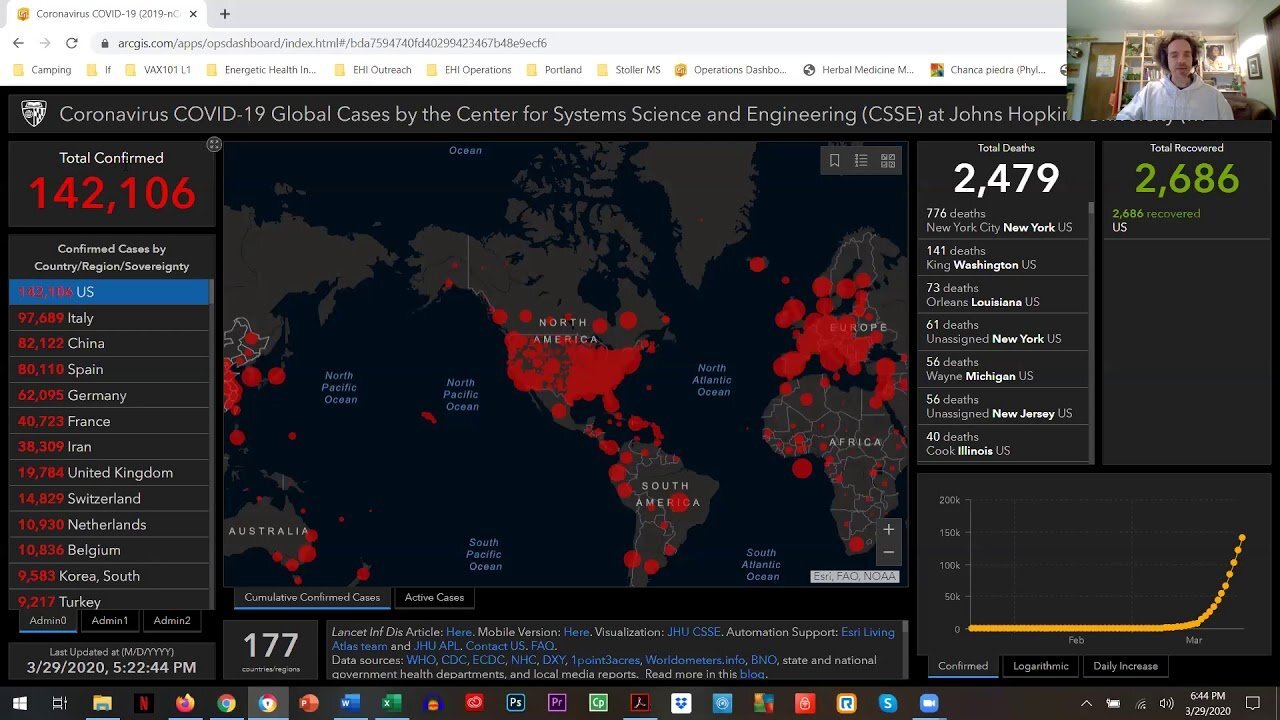Image resolution: width=1280 pixels, height=720 pixels.
Task: Select the Admin1 tab
Action: click(110, 621)
